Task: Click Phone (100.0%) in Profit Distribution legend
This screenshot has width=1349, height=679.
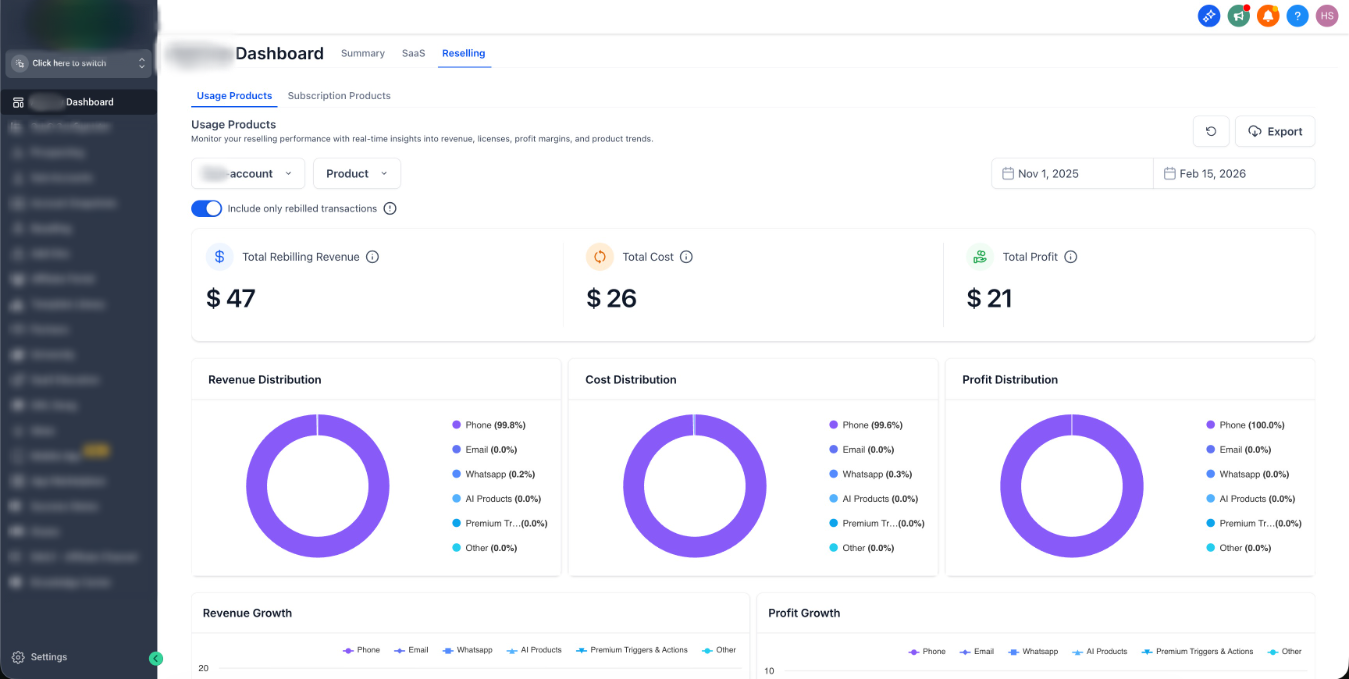Action: click(x=1245, y=425)
